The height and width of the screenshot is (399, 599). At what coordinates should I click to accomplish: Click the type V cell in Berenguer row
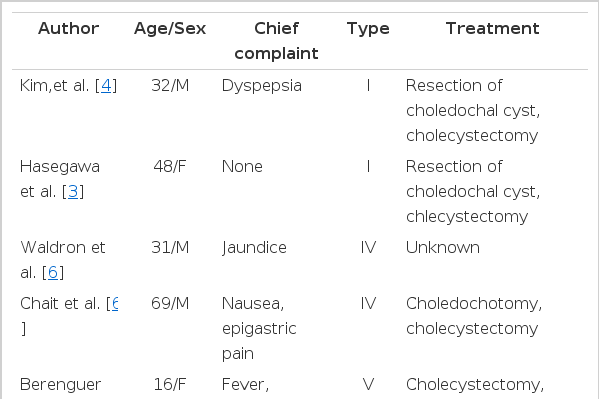pyautogui.click(x=368, y=384)
